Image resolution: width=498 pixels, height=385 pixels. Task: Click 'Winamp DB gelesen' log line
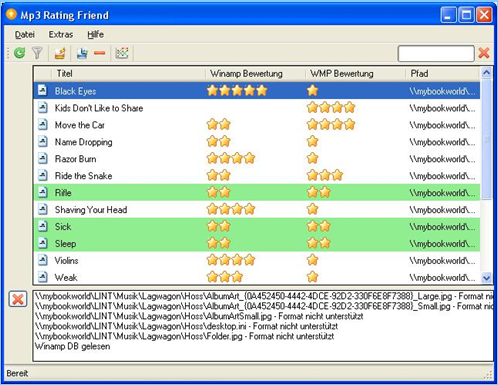pos(72,346)
